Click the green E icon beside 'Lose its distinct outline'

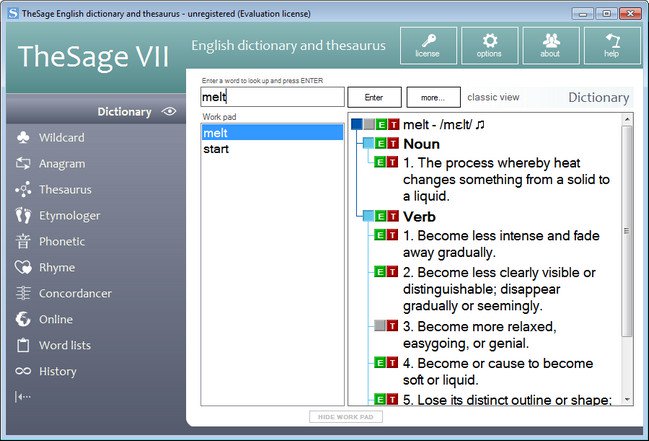tap(380, 399)
